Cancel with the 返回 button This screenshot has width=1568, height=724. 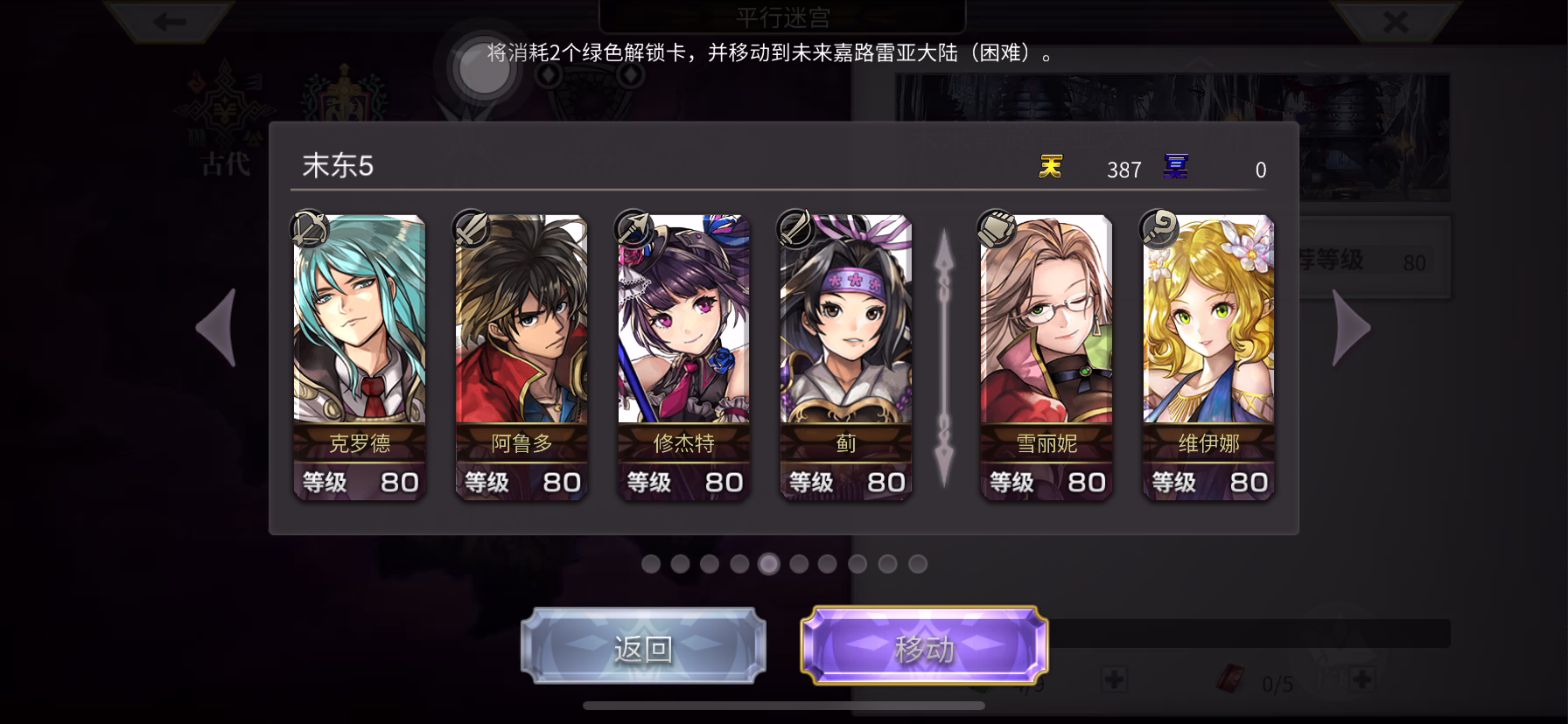click(643, 646)
